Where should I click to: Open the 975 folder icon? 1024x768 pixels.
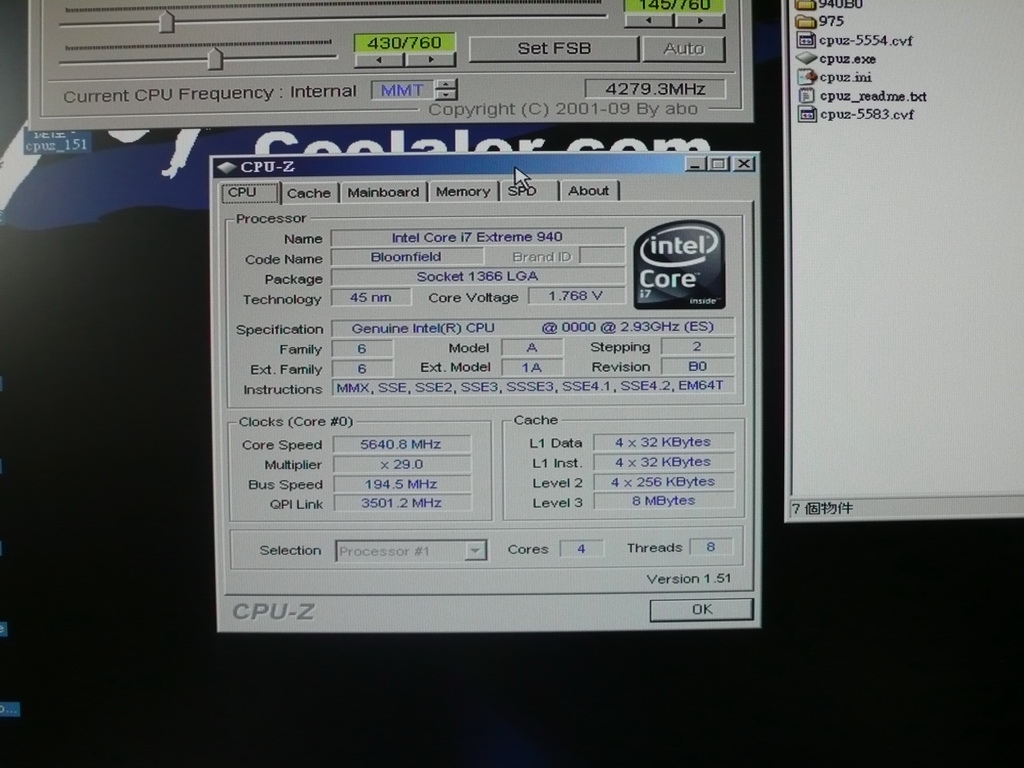pyautogui.click(x=805, y=21)
